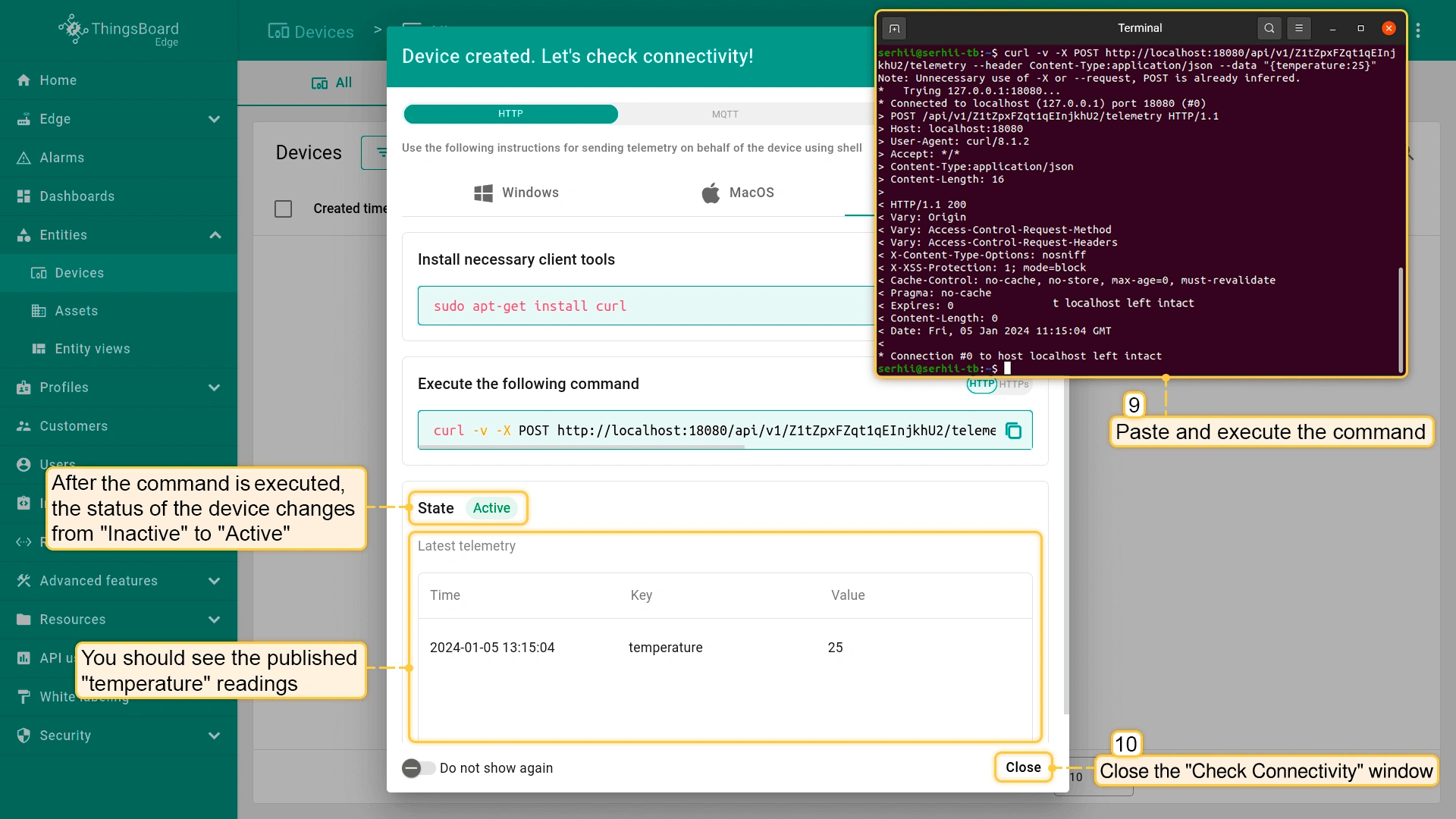Open the vertical three-dots menu
The image size is (1456, 819).
pyautogui.click(x=1417, y=30)
